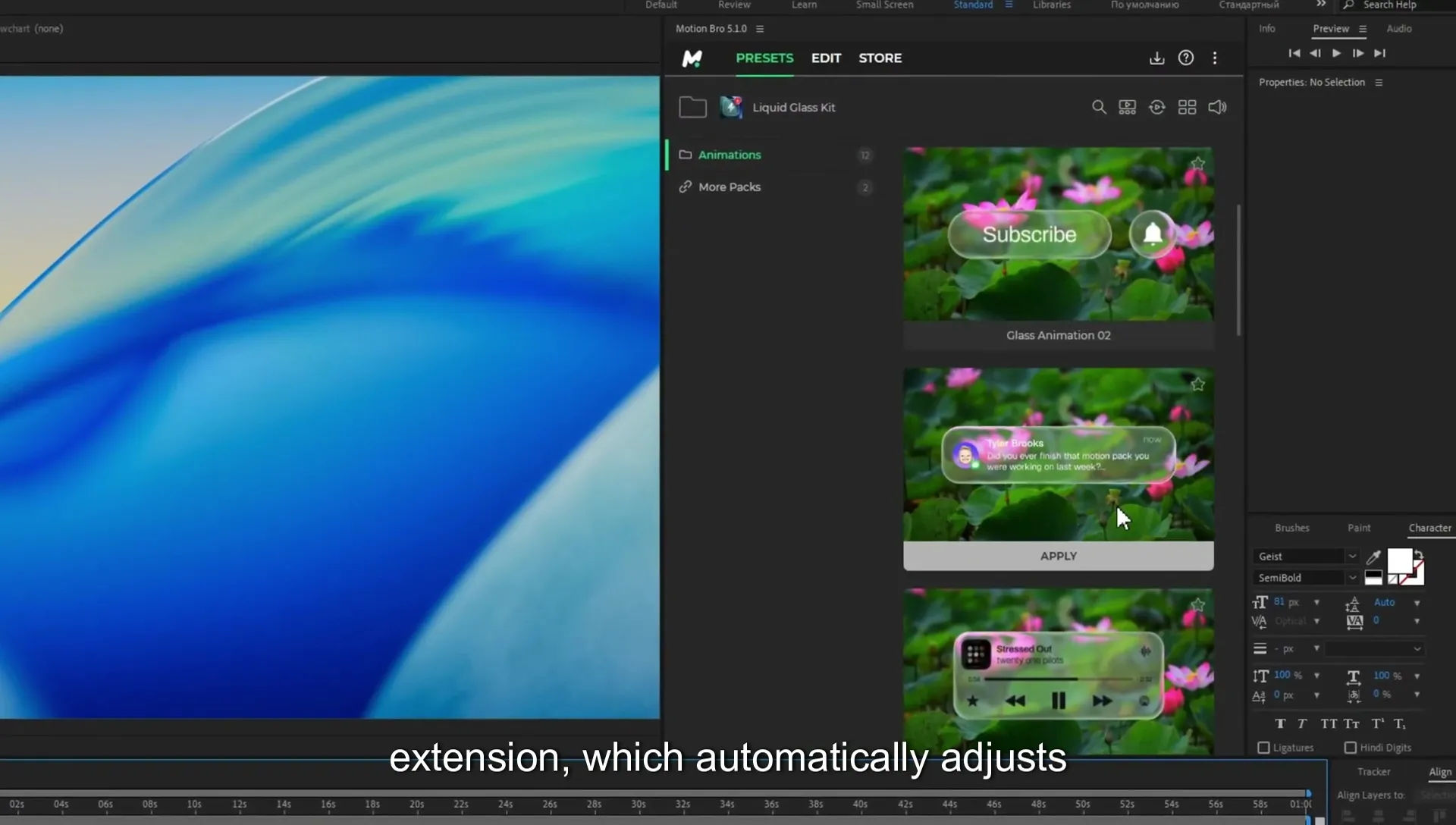Toggle Faux Bold in the Character panel
This screenshot has width=1456, height=825.
point(1280,723)
